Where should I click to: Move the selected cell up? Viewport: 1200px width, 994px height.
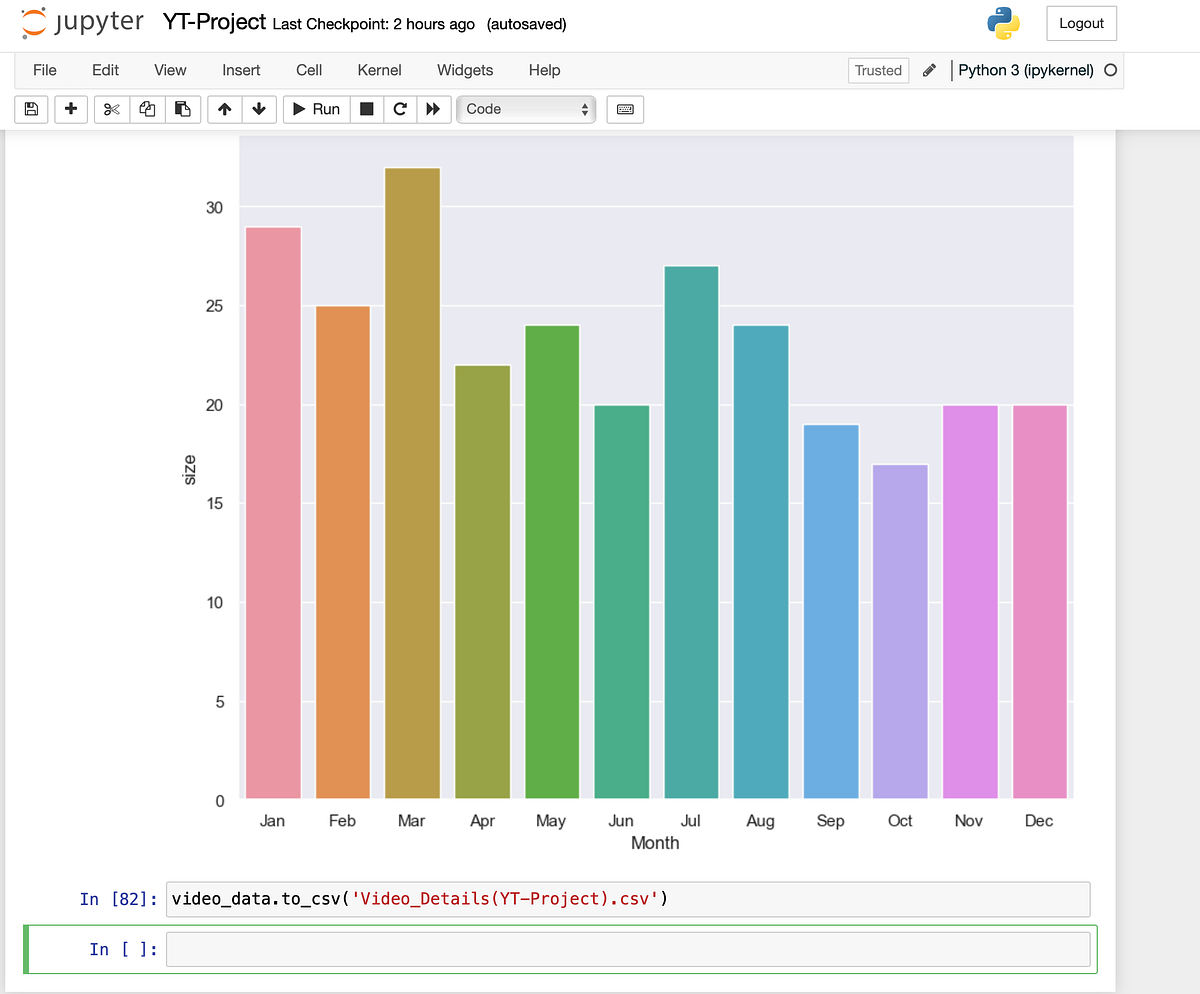[x=224, y=109]
